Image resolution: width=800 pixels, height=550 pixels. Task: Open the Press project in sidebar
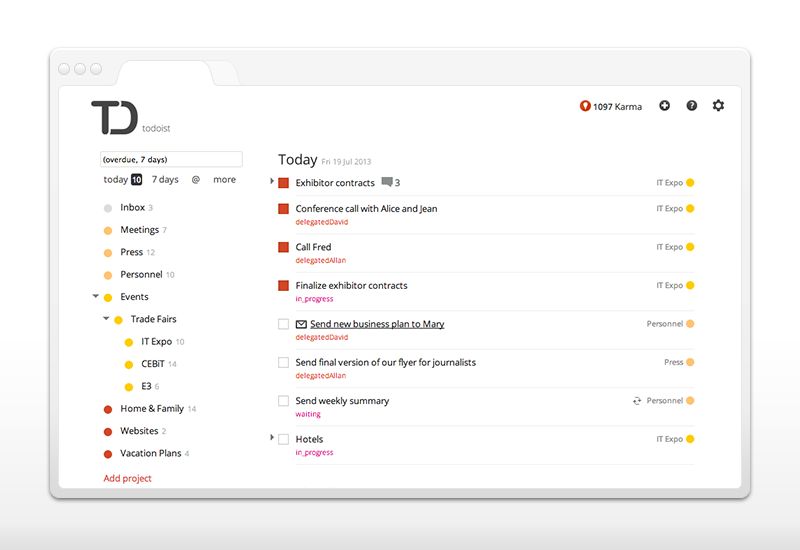132,252
